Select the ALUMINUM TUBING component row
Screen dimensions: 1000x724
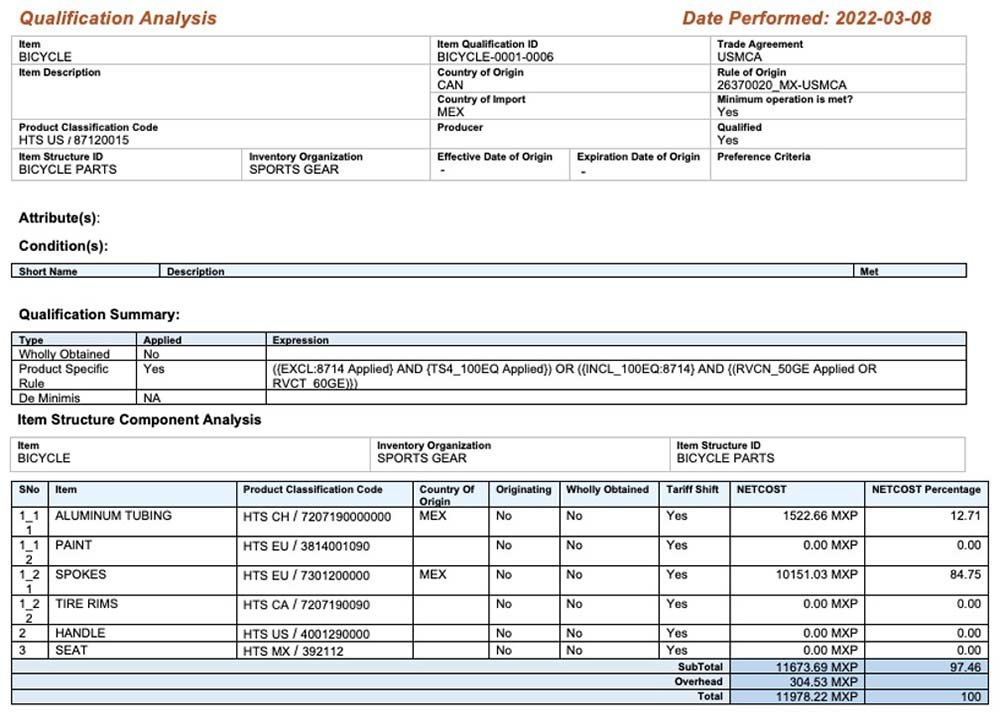(113, 516)
